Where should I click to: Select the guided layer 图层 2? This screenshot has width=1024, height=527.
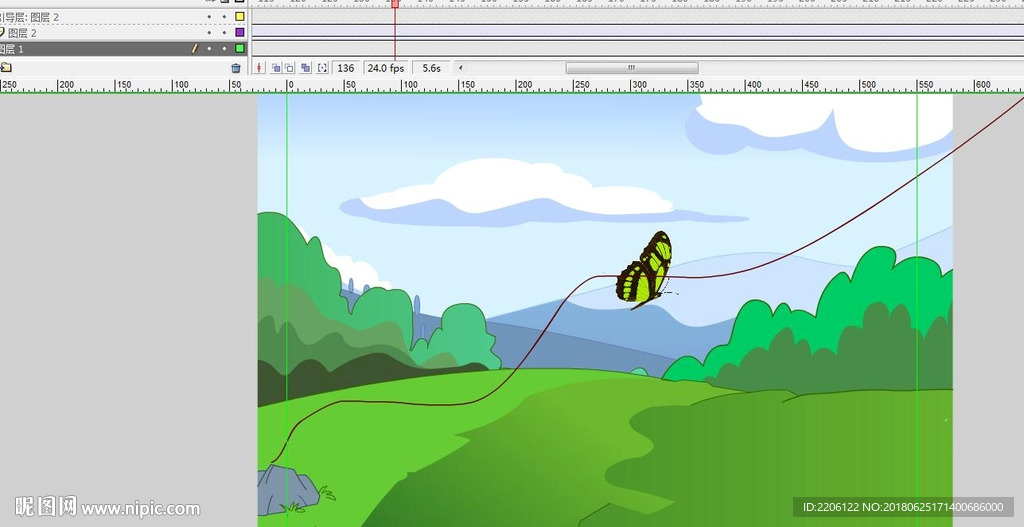tap(123, 33)
